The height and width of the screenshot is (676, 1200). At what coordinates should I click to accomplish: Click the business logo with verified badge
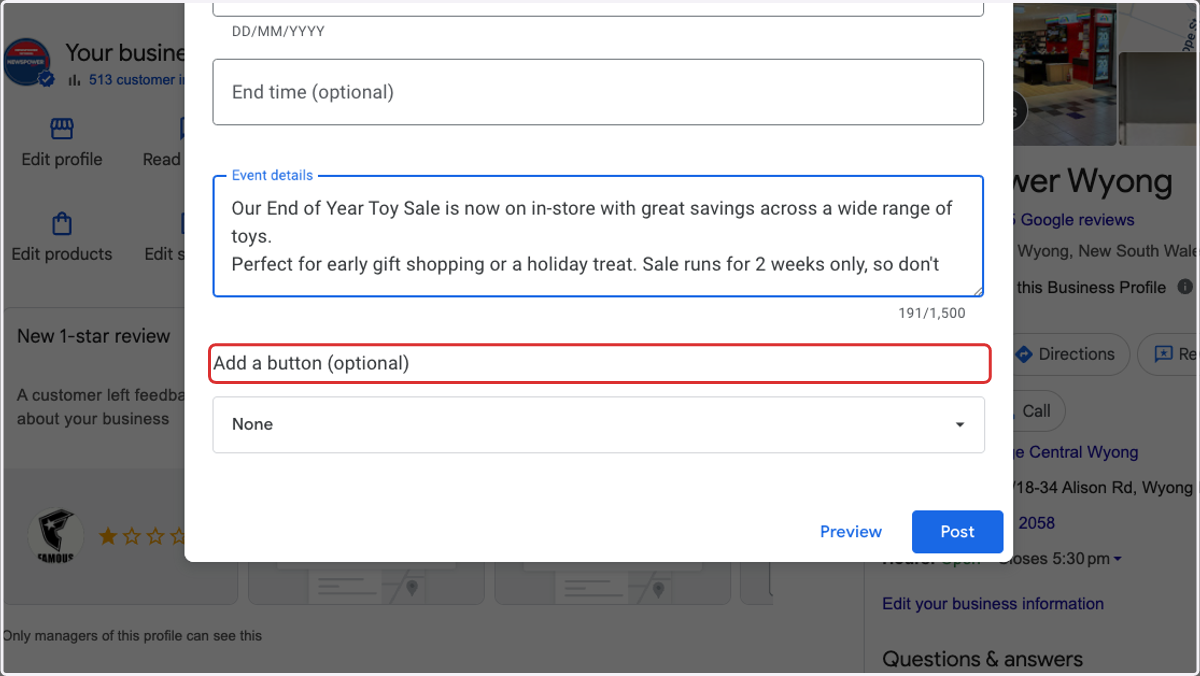pos(28,63)
